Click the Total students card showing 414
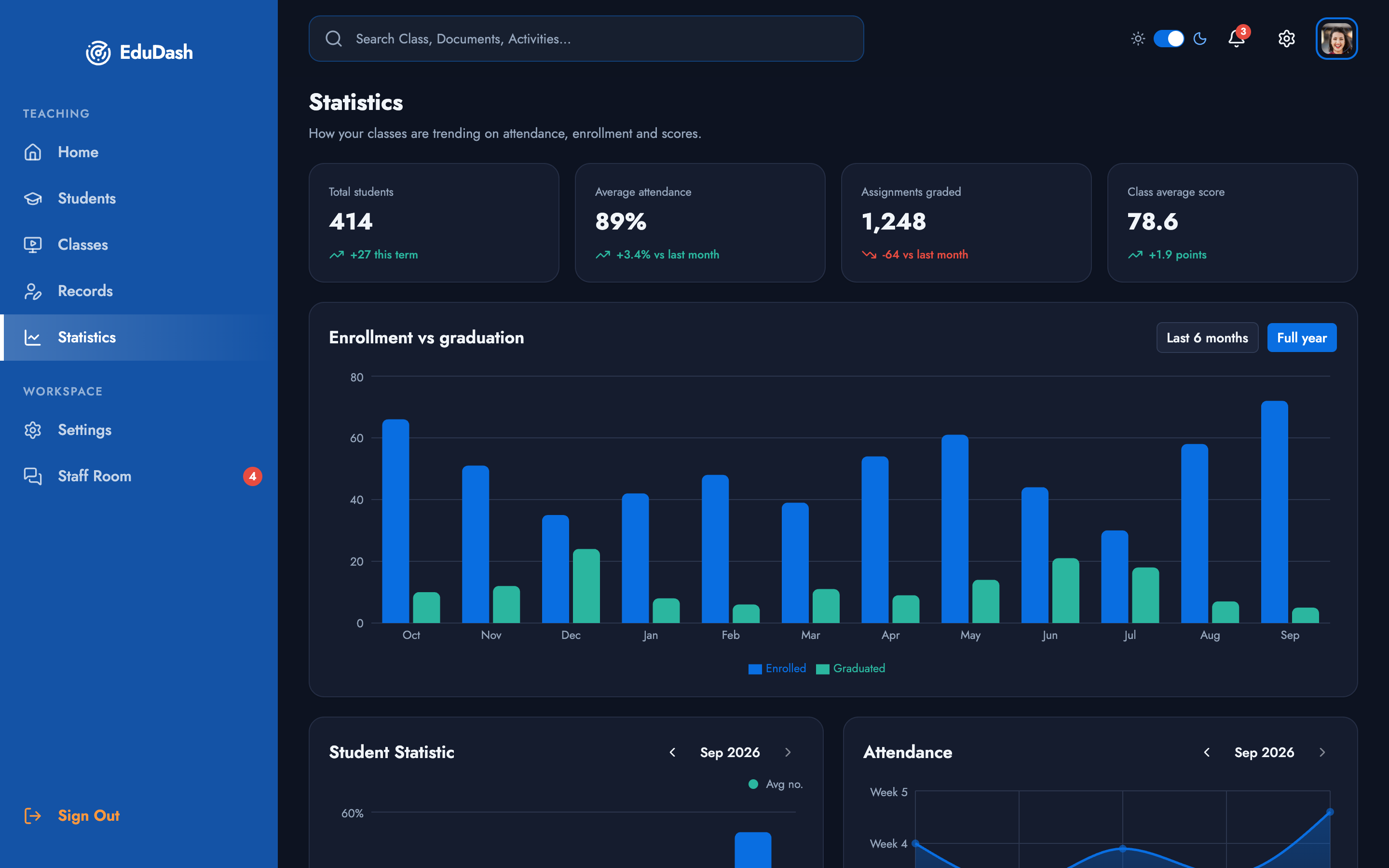This screenshot has height=868, width=1389. tap(434, 223)
